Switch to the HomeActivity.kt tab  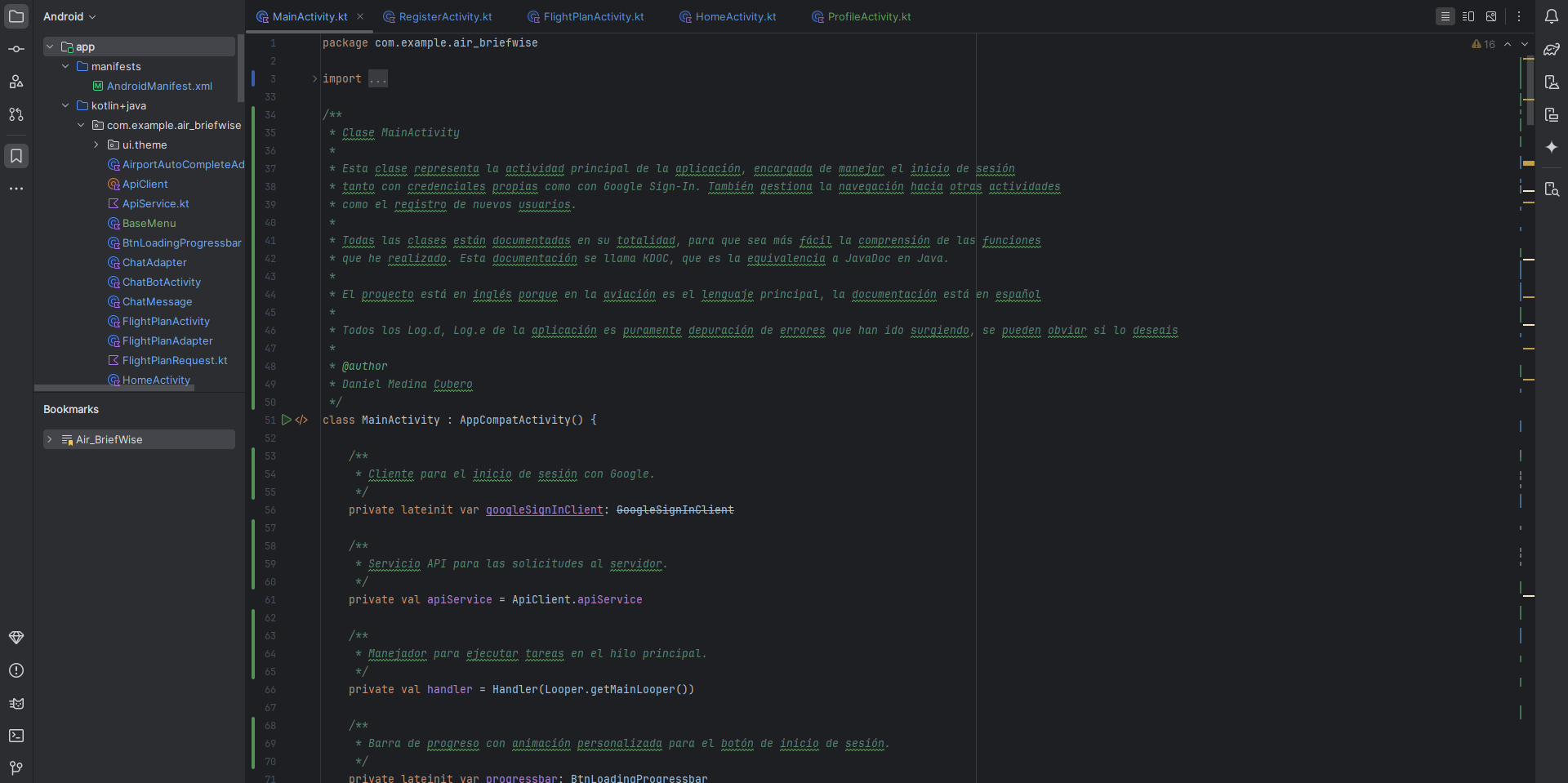[728, 16]
